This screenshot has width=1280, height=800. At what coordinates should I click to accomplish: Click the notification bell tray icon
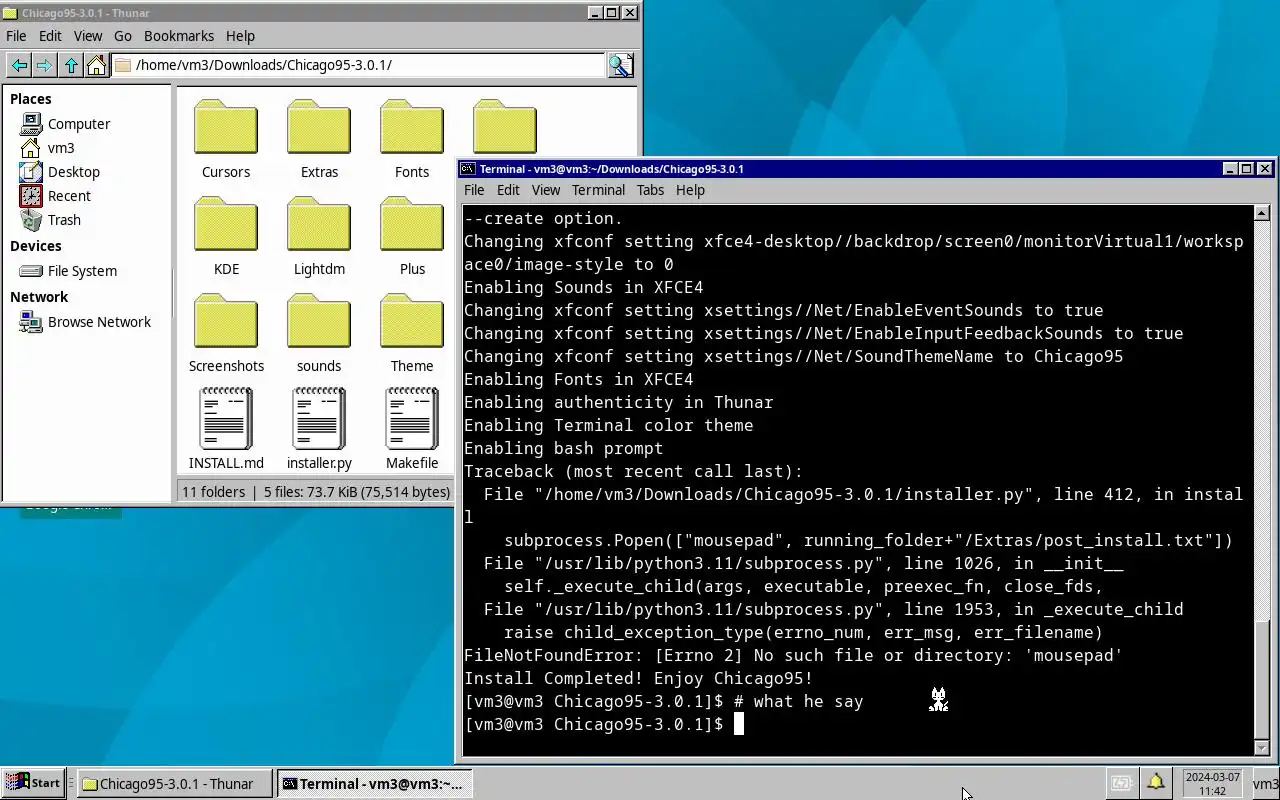pyautogui.click(x=1155, y=783)
